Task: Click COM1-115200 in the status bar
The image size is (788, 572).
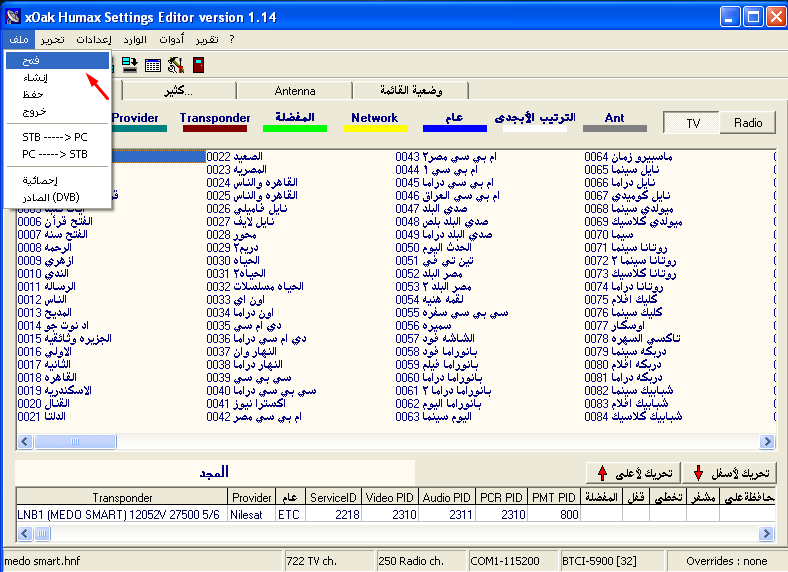Action: (x=505, y=561)
